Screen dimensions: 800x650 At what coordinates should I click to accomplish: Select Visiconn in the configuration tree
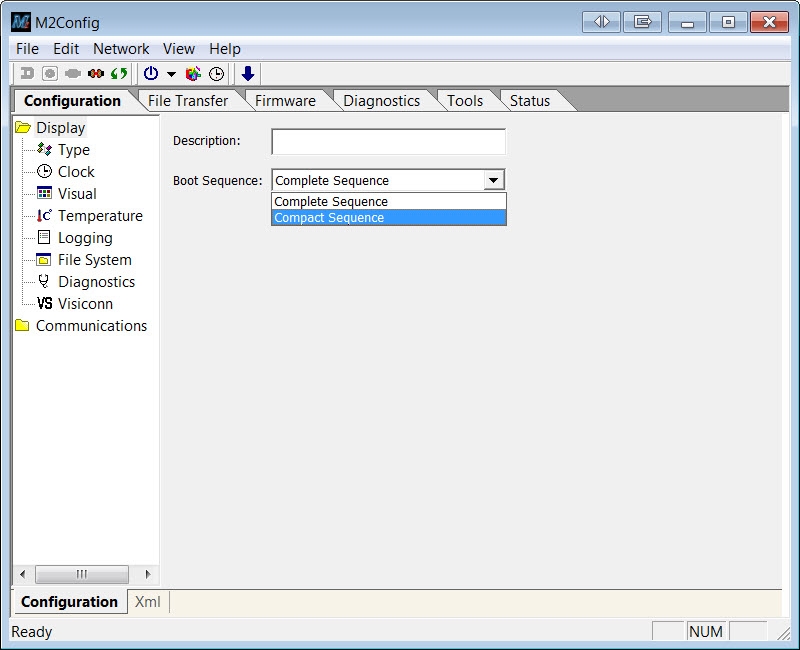pos(85,304)
